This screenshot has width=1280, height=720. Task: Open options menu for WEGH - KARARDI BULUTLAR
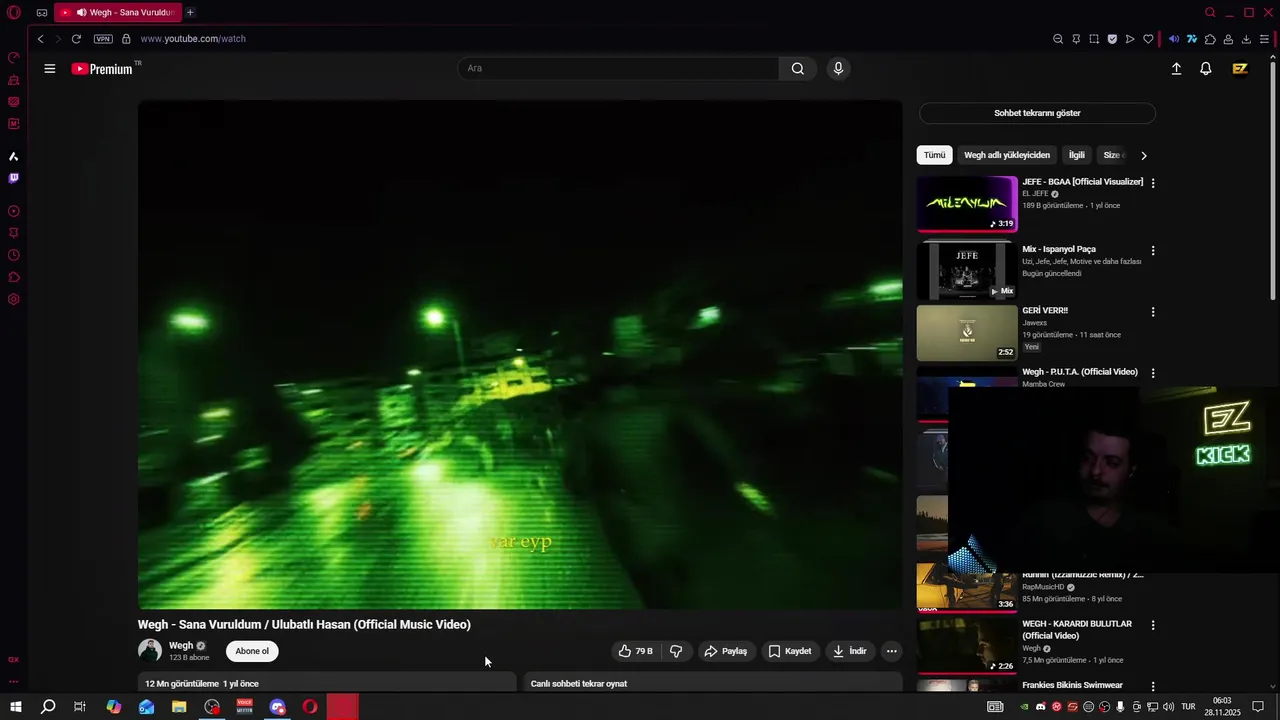click(1153, 625)
